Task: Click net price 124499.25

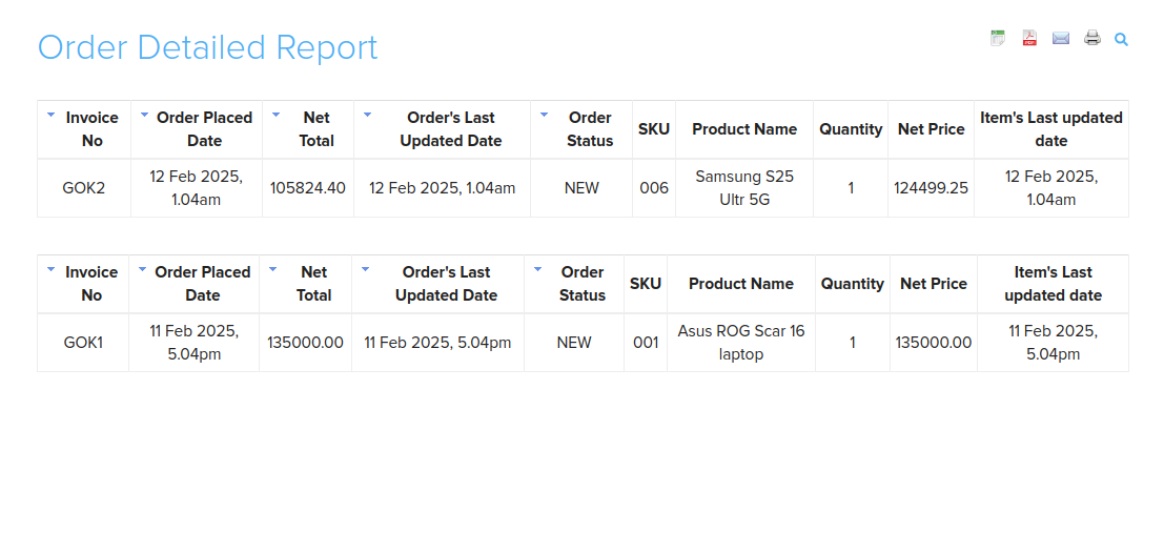Action: pos(932,188)
